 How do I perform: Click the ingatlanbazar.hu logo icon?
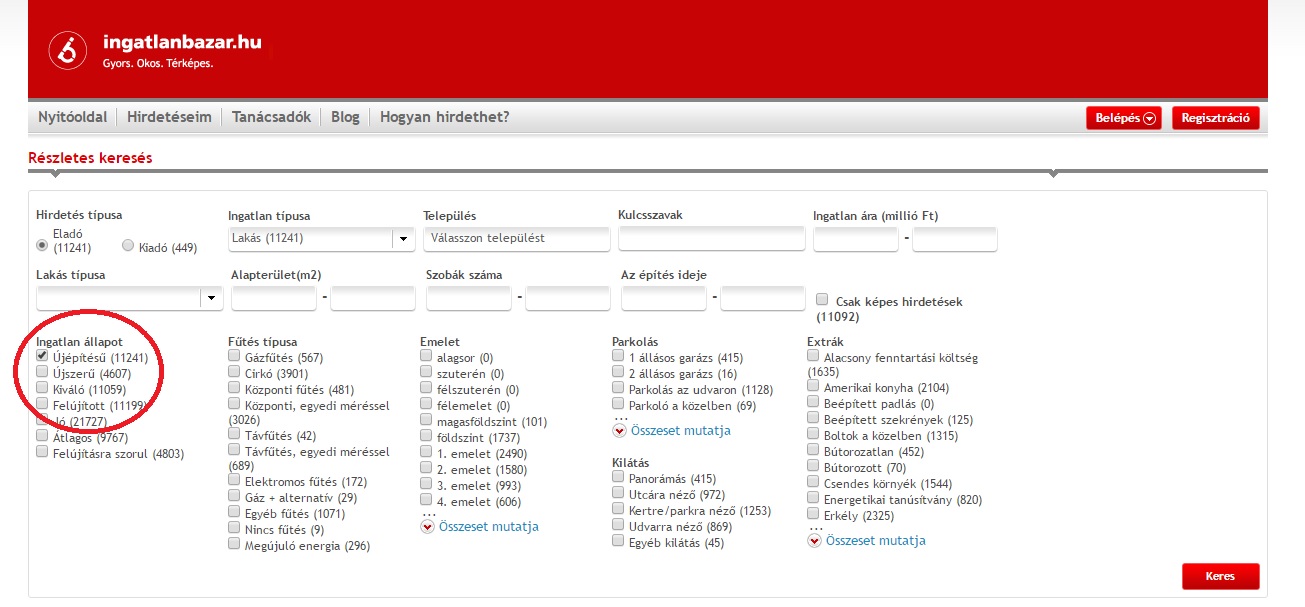pyautogui.click(x=69, y=51)
